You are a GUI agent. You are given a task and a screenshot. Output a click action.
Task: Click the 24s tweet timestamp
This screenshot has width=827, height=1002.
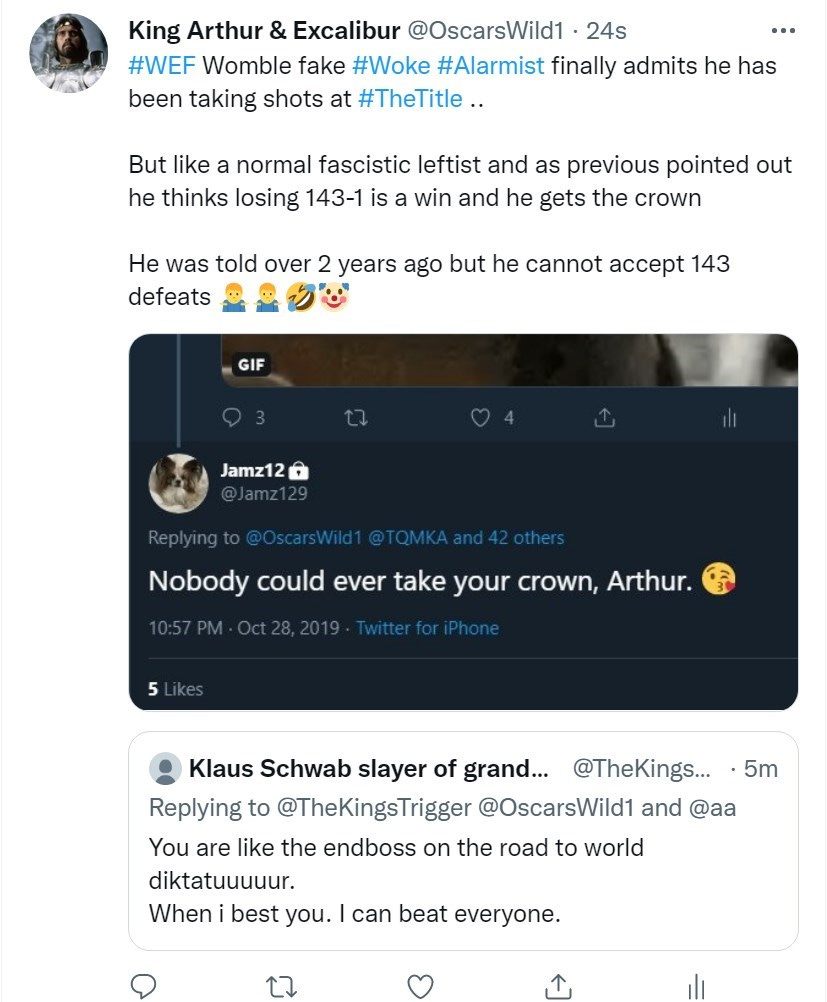click(x=606, y=31)
